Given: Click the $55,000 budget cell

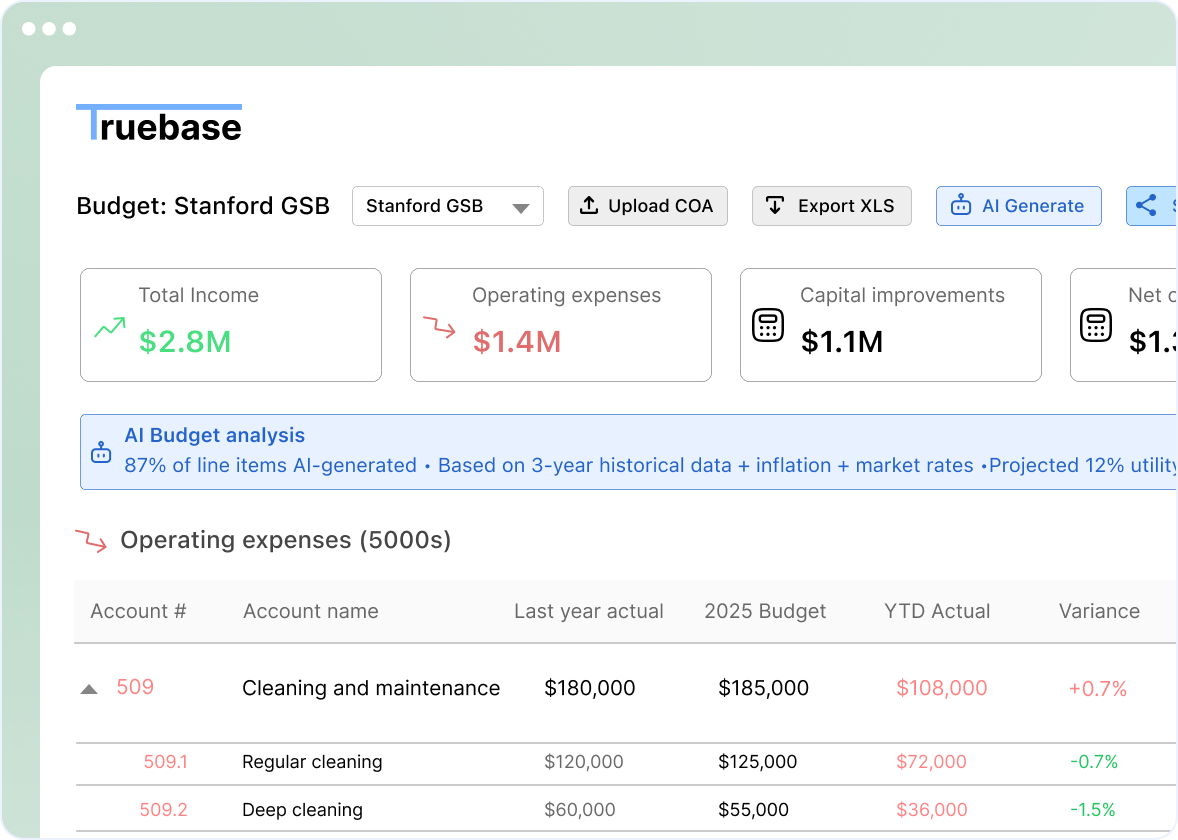Looking at the screenshot, I should (x=754, y=809).
